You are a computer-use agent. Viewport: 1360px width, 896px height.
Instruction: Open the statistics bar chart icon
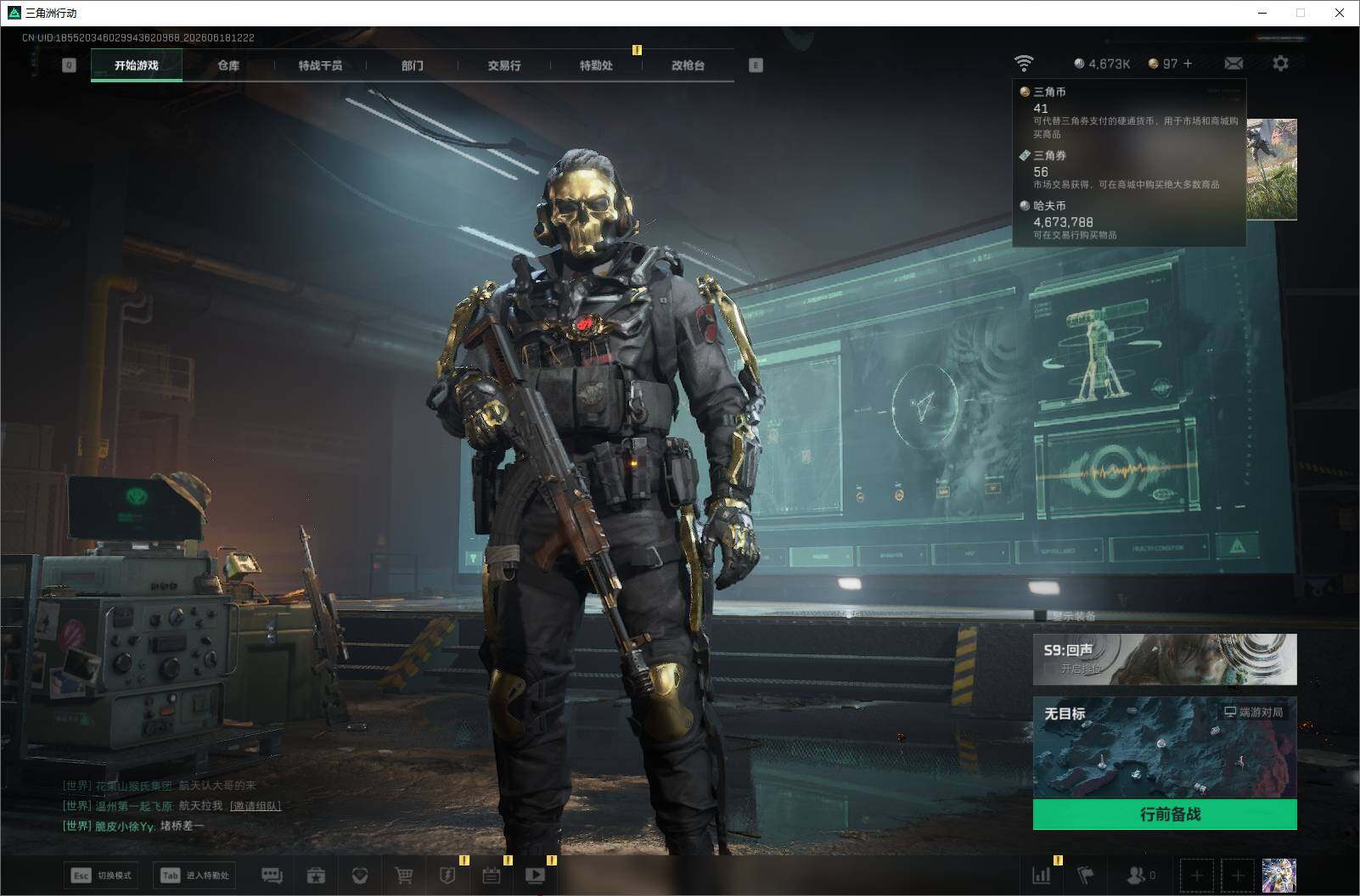[x=1042, y=875]
